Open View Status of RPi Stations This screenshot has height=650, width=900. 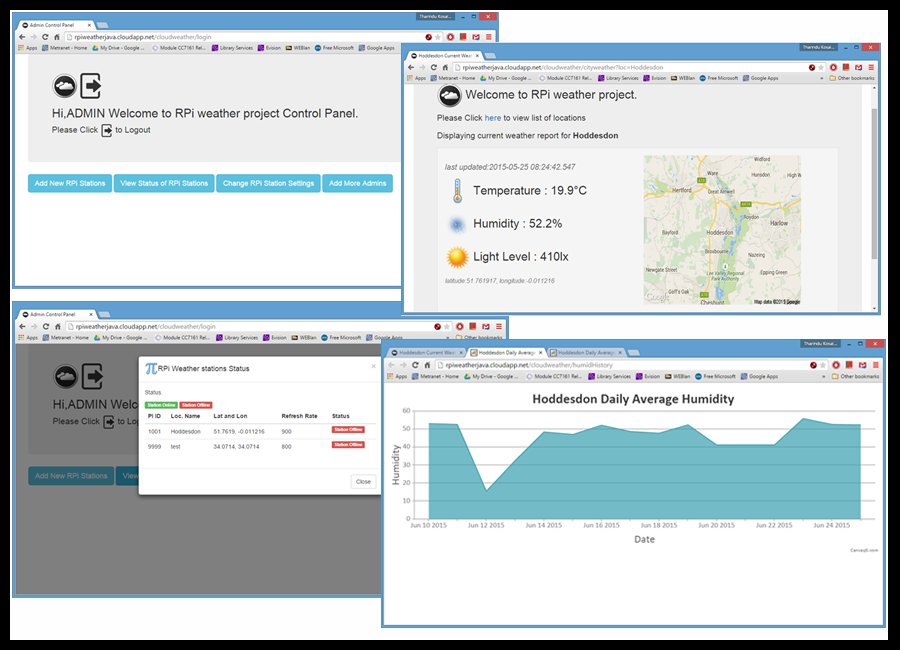(164, 184)
